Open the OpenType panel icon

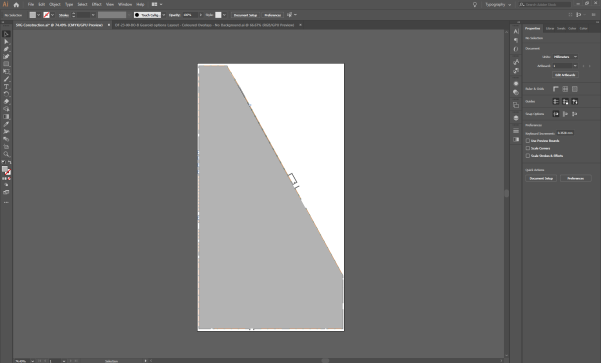point(516,49)
